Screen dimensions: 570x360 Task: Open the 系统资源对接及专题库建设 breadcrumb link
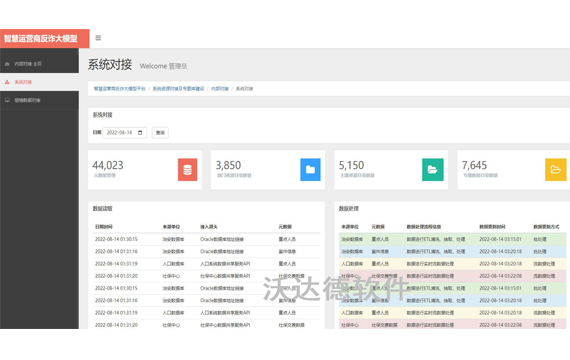(x=178, y=89)
